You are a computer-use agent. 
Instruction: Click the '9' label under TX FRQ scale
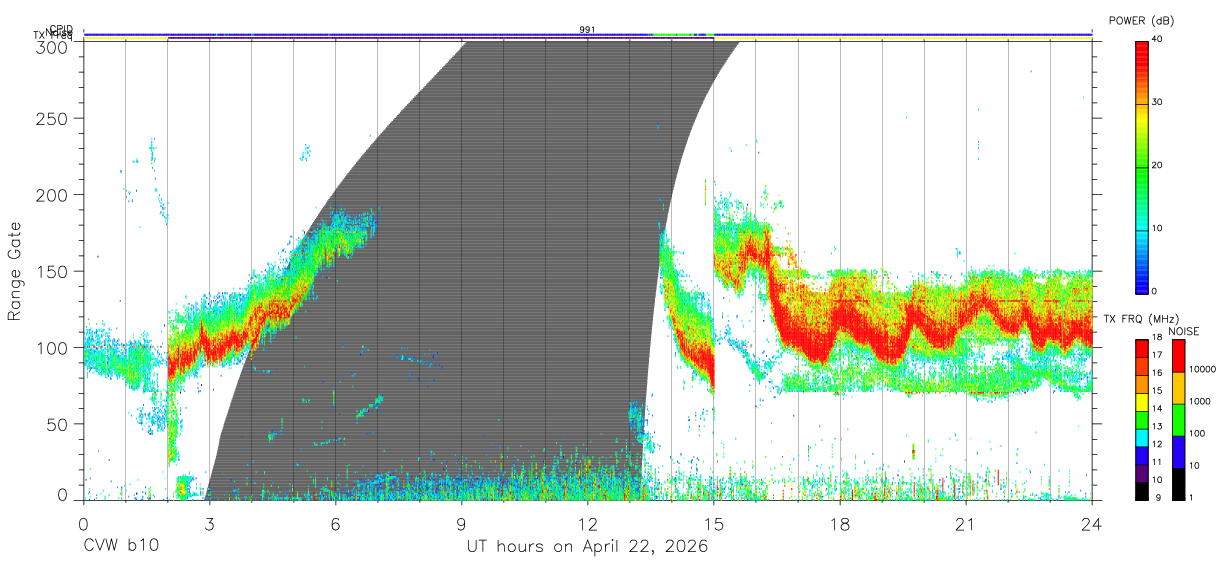(1158, 497)
